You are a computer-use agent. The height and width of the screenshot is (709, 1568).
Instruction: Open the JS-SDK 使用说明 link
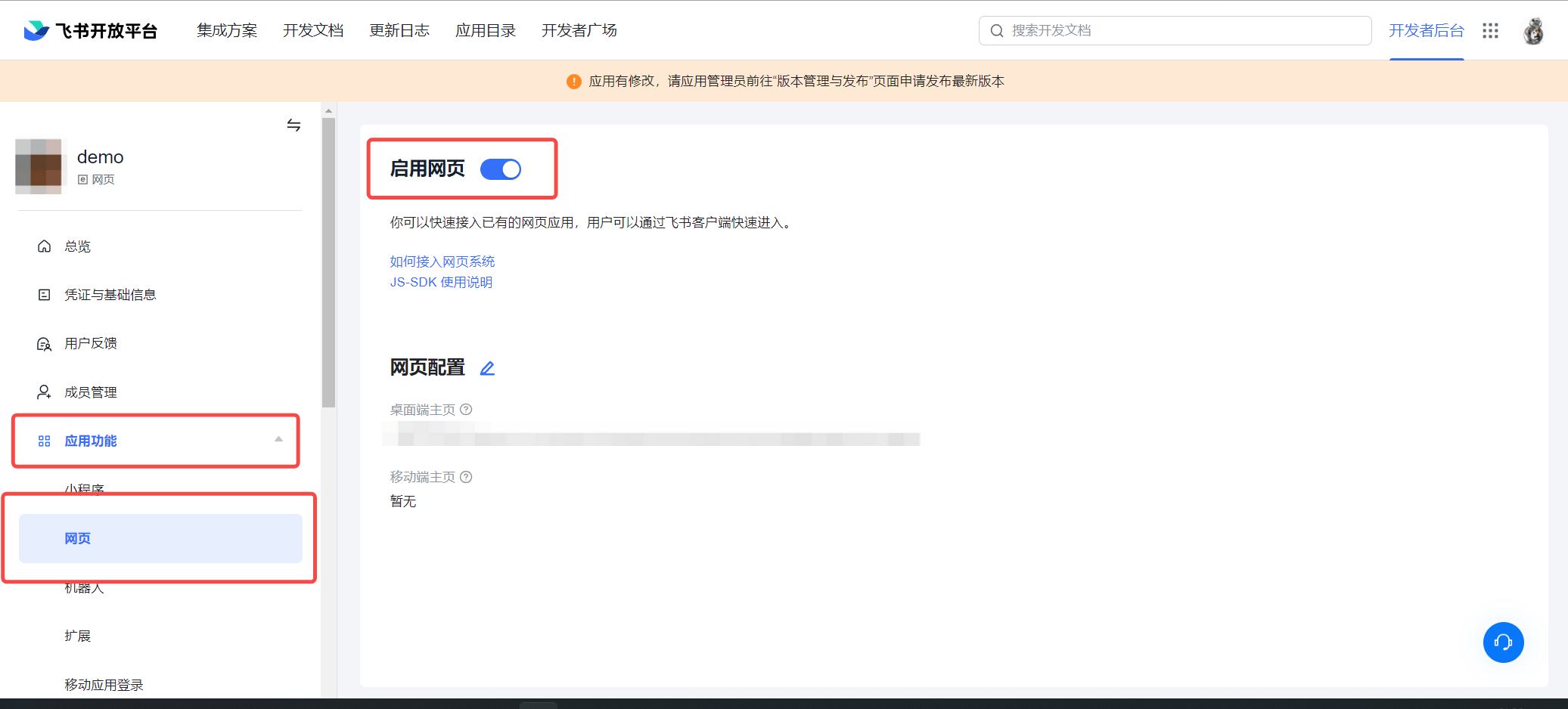(x=441, y=282)
